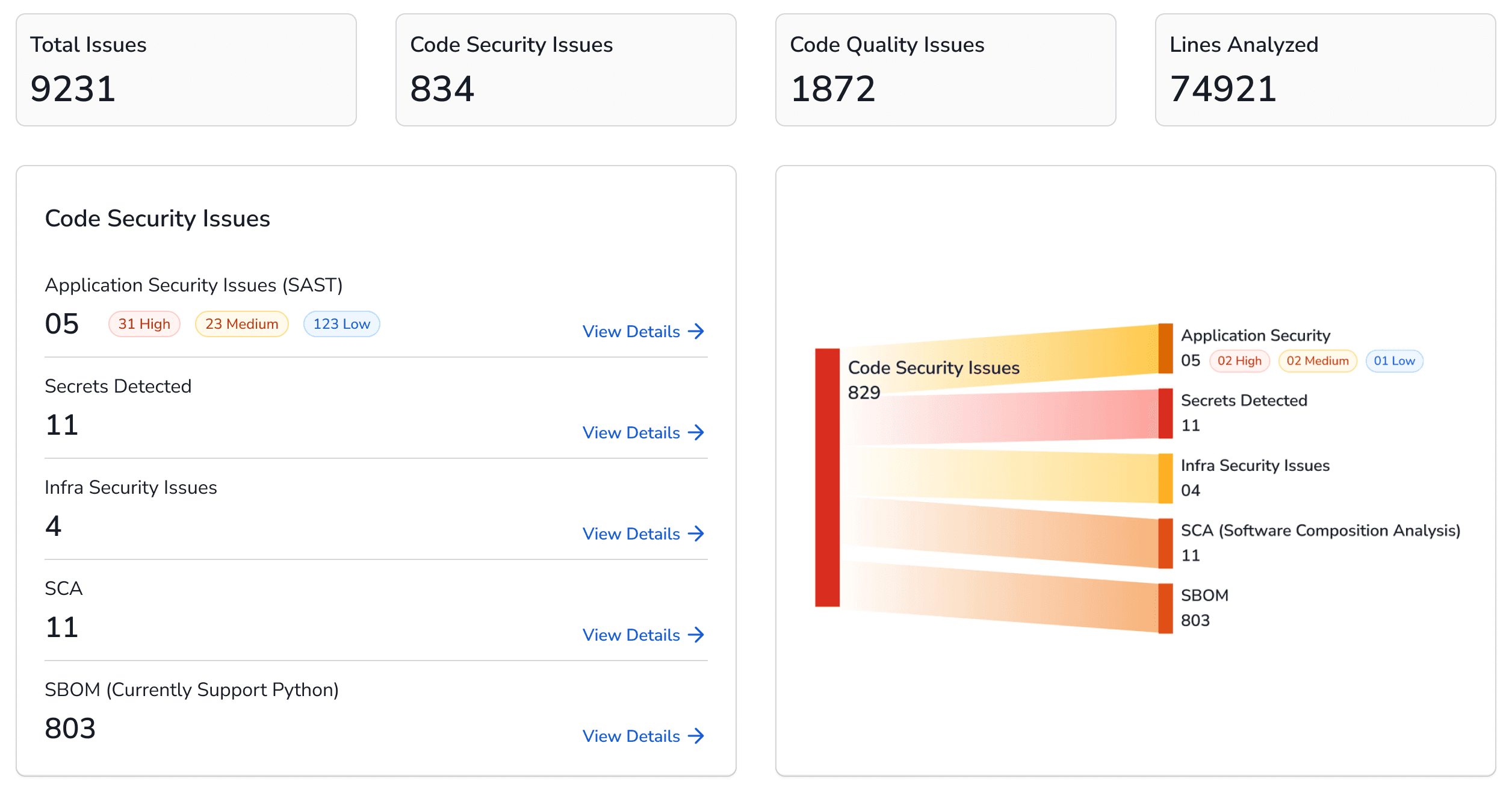This screenshot has height=790, width=1512.
Task: Click View Details for Application Security Issues
Action: [630, 331]
